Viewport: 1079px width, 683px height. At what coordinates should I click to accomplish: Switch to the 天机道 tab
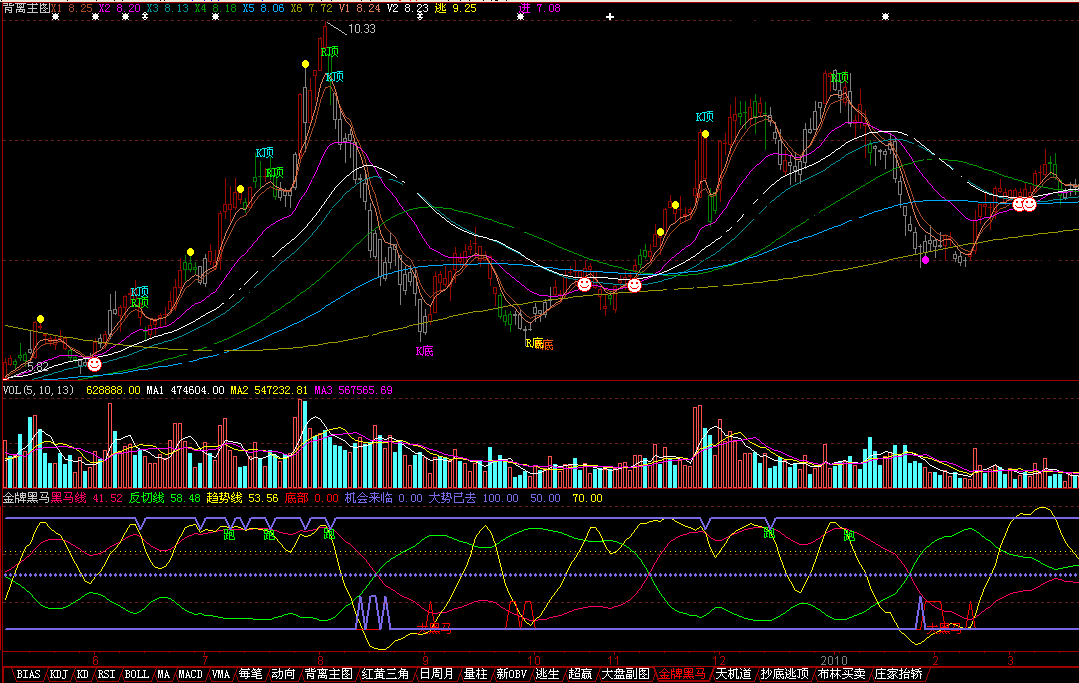click(733, 675)
